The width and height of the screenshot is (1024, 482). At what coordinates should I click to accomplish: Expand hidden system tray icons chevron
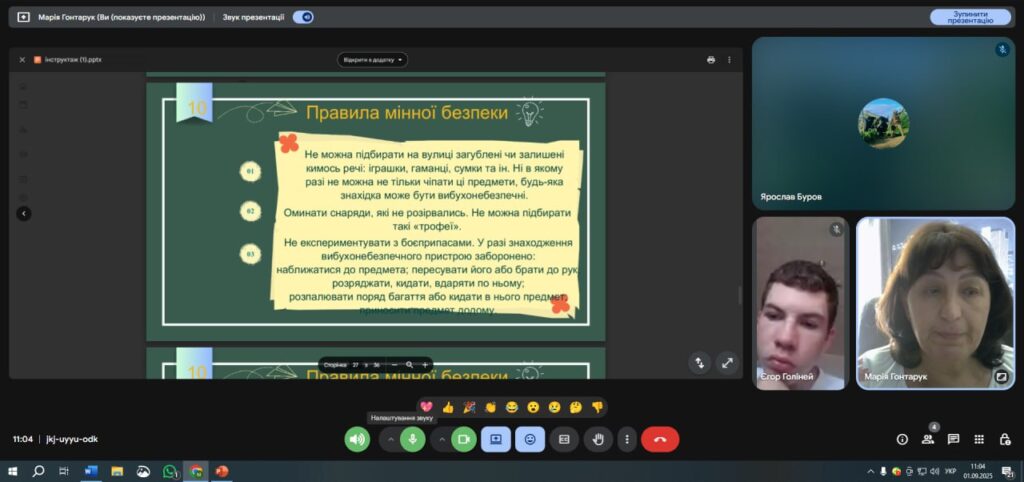point(871,472)
